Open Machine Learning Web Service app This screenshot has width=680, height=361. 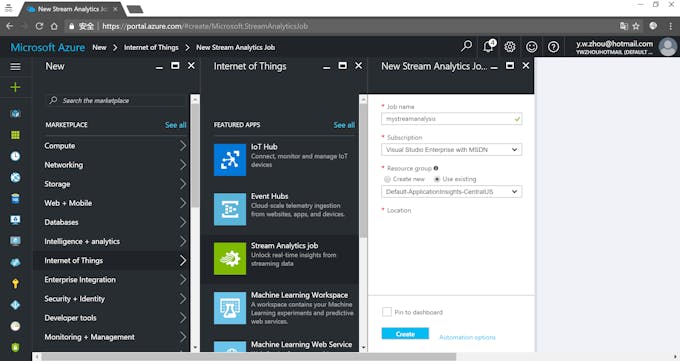point(301,345)
